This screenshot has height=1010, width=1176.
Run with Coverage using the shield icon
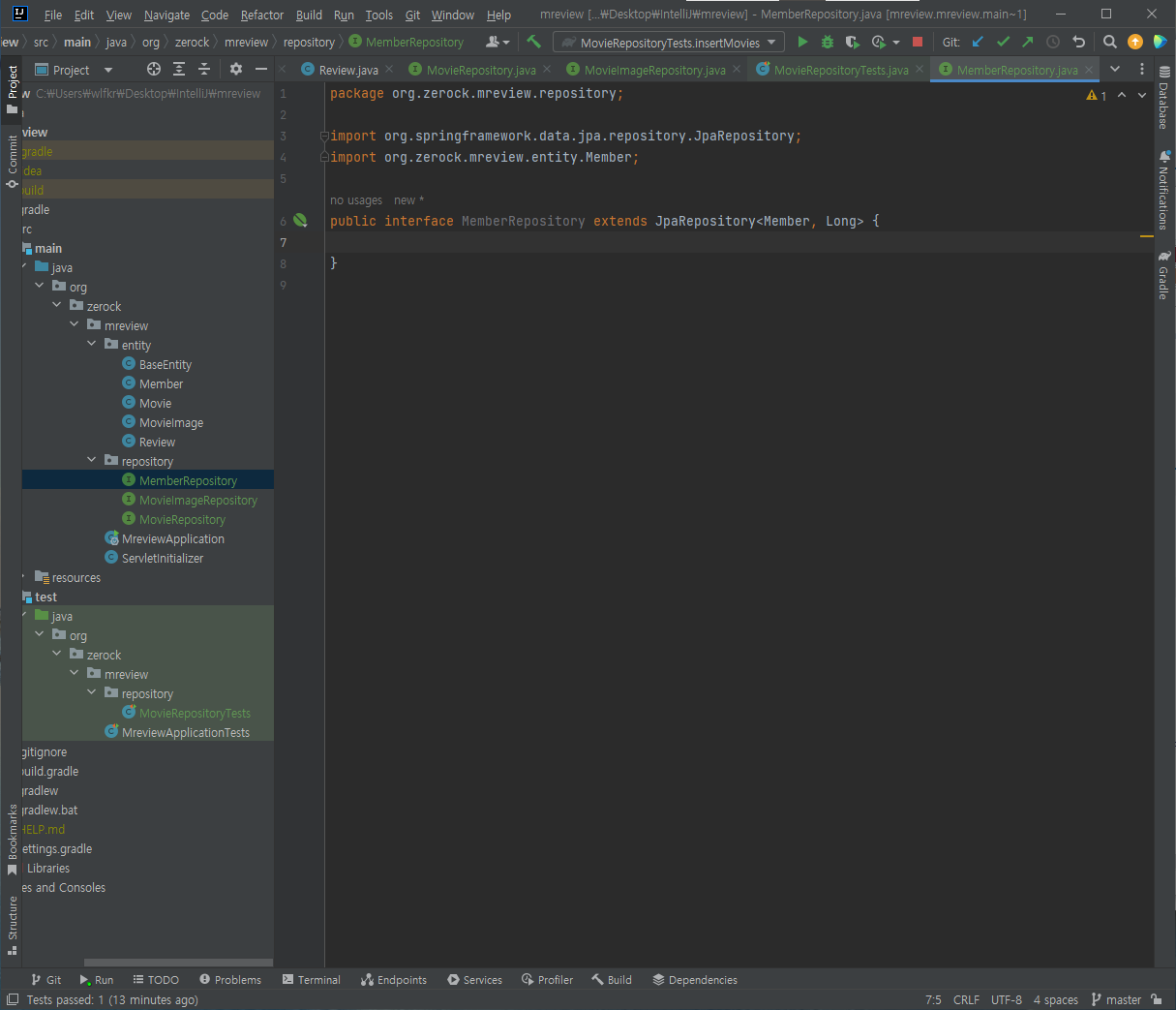coord(853,42)
